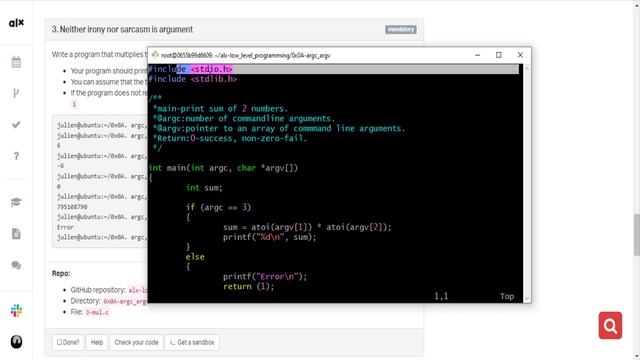Click the 'int sum;' declaration line
640x360 pixels.
click(x=204, y=188)
